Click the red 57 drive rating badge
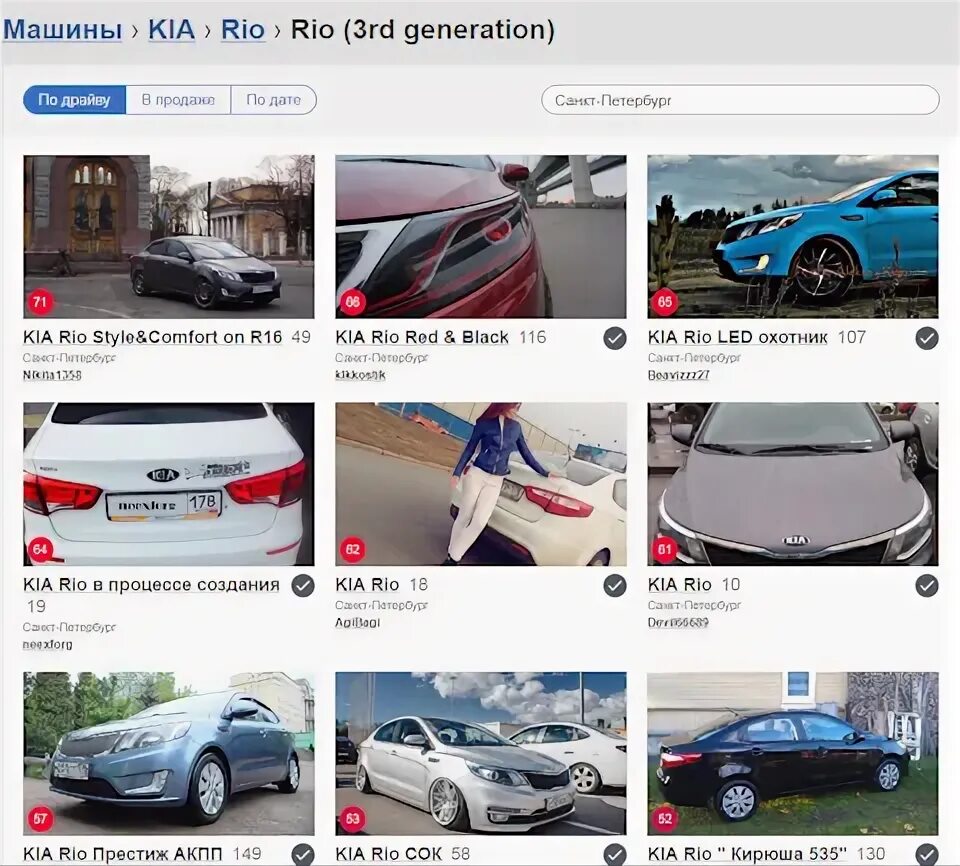Image resolution: width=960 pixels, height=866 pixels. [x=40, y=818]
